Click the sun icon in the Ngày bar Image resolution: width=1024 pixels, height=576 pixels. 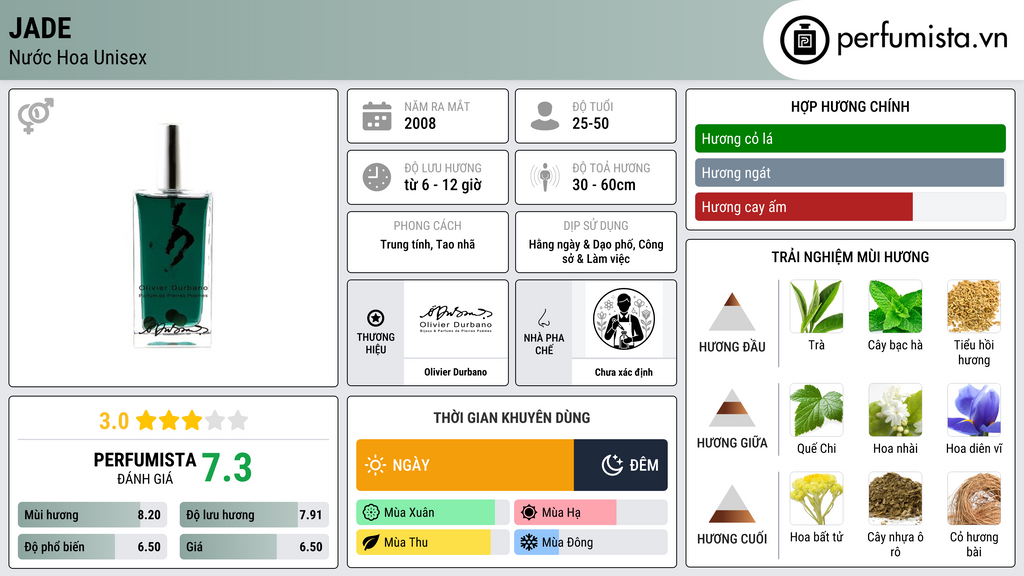click(x=376, y=465)
